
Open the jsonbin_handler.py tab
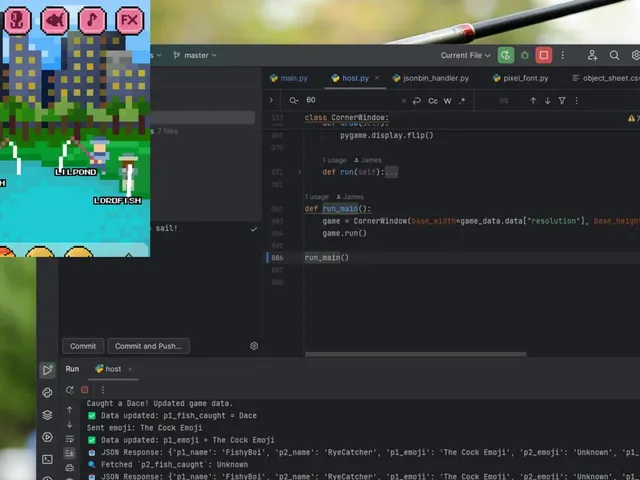coord(431,78)
